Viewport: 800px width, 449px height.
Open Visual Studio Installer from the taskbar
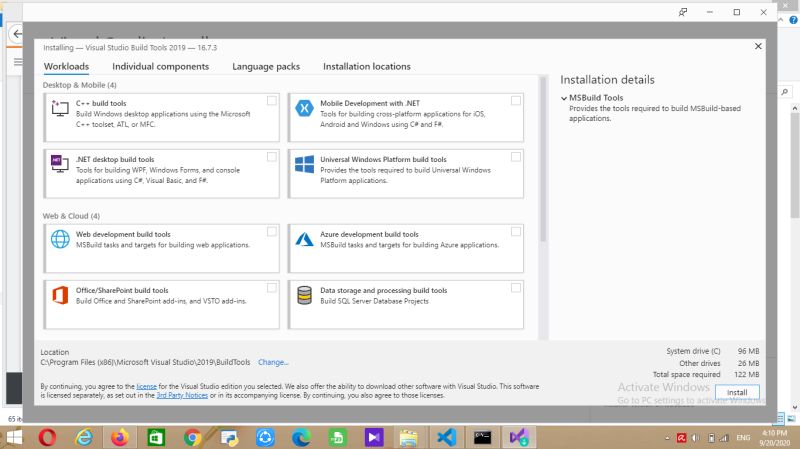click(x=519, y=437)
